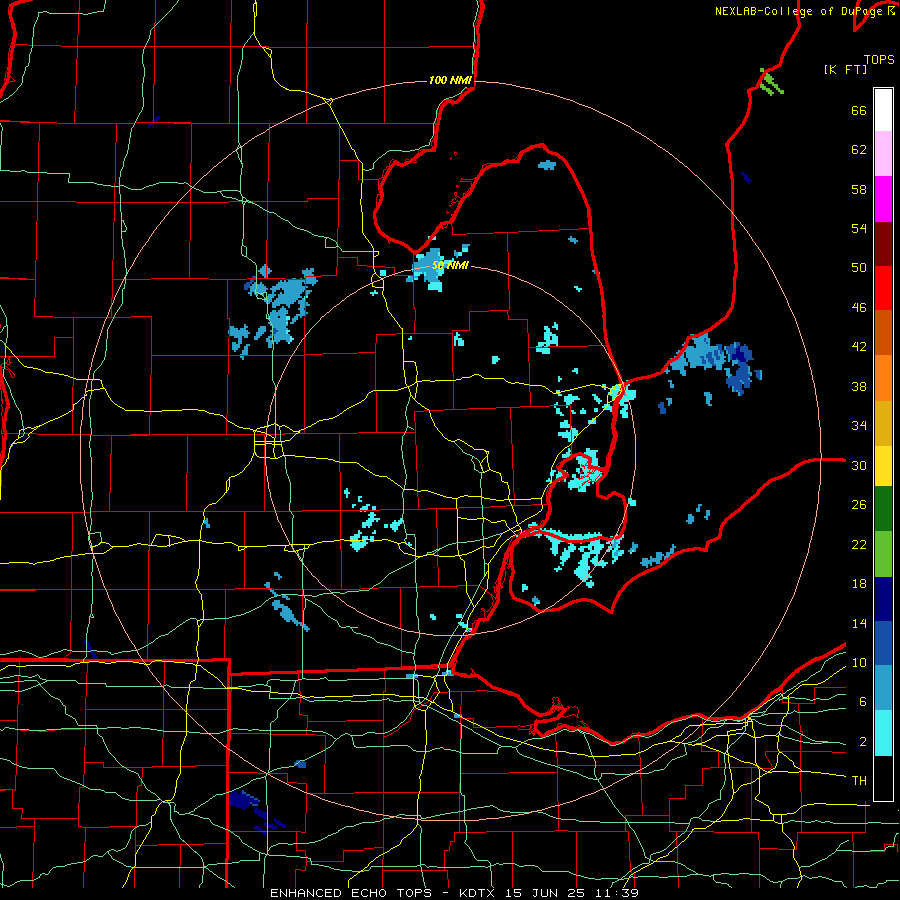Viewport: 900px width, 900px height.
Task: Click the '100 NMI' range ring label
Action: [450, 80]
